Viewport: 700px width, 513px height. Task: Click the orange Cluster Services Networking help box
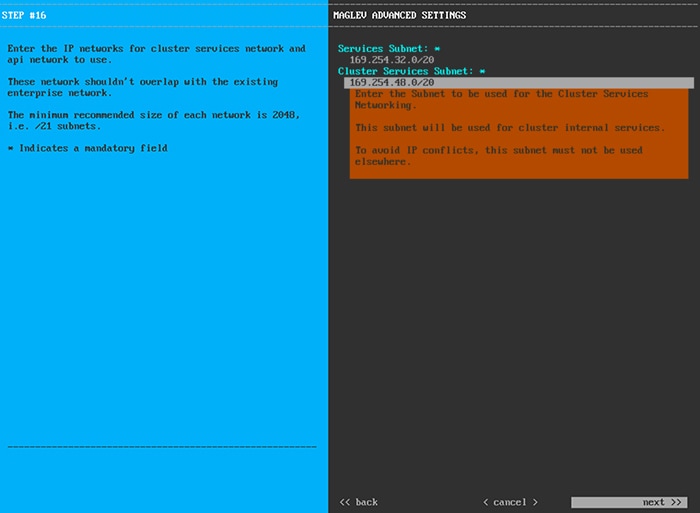point(519,133)
